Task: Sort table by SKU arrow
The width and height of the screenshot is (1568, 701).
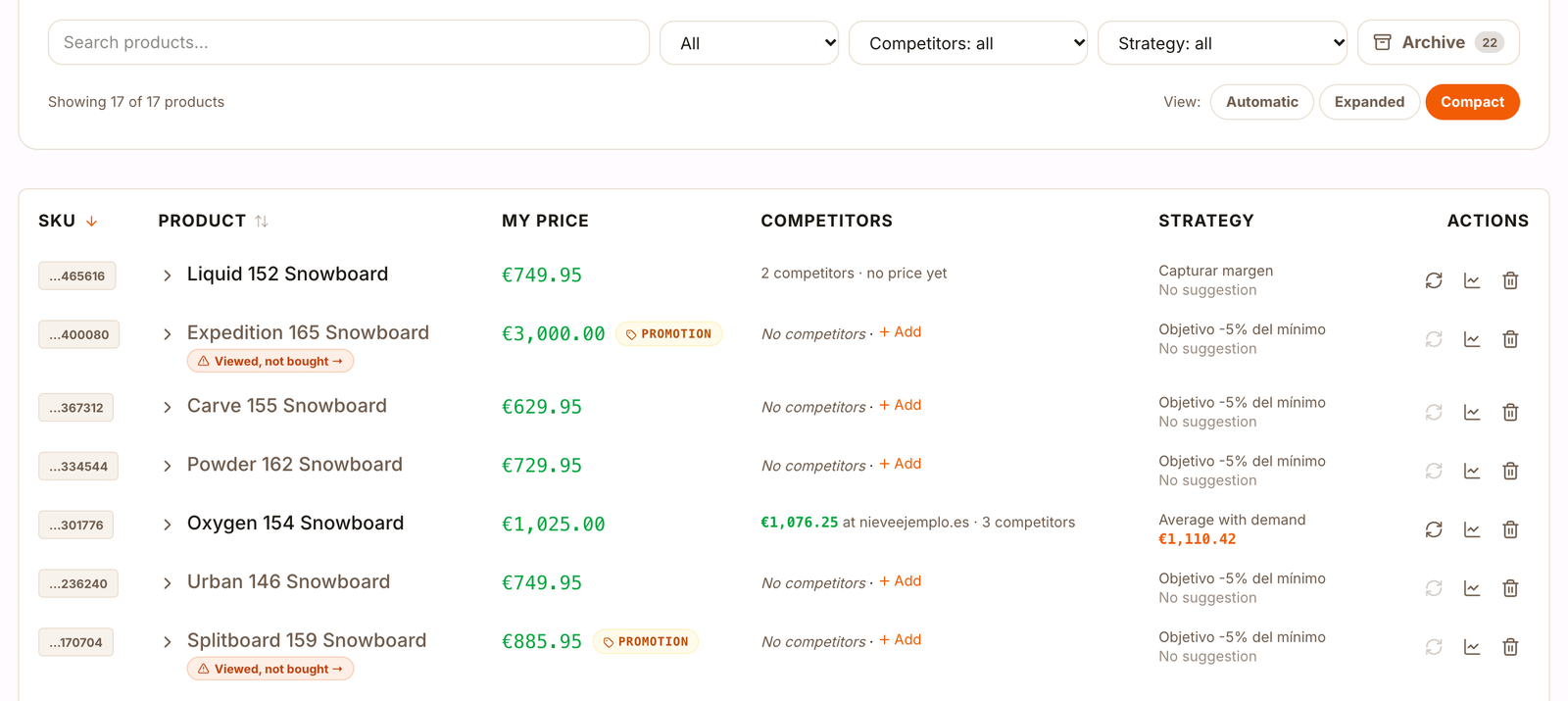Action: pyautogui.click(x=91, y=222)
